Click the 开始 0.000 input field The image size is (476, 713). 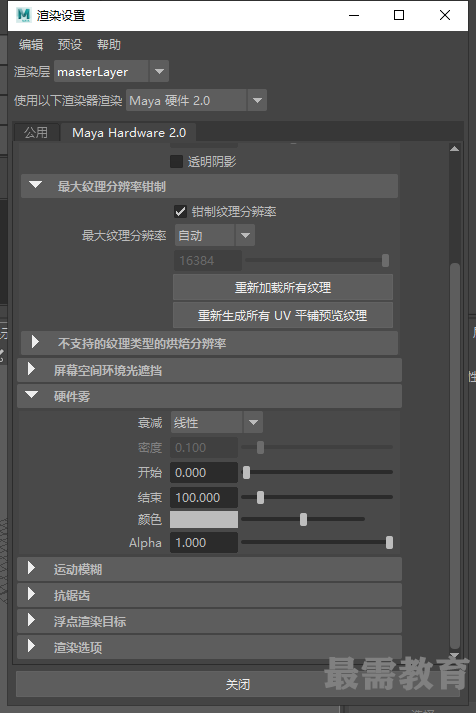tap(204, 472)
